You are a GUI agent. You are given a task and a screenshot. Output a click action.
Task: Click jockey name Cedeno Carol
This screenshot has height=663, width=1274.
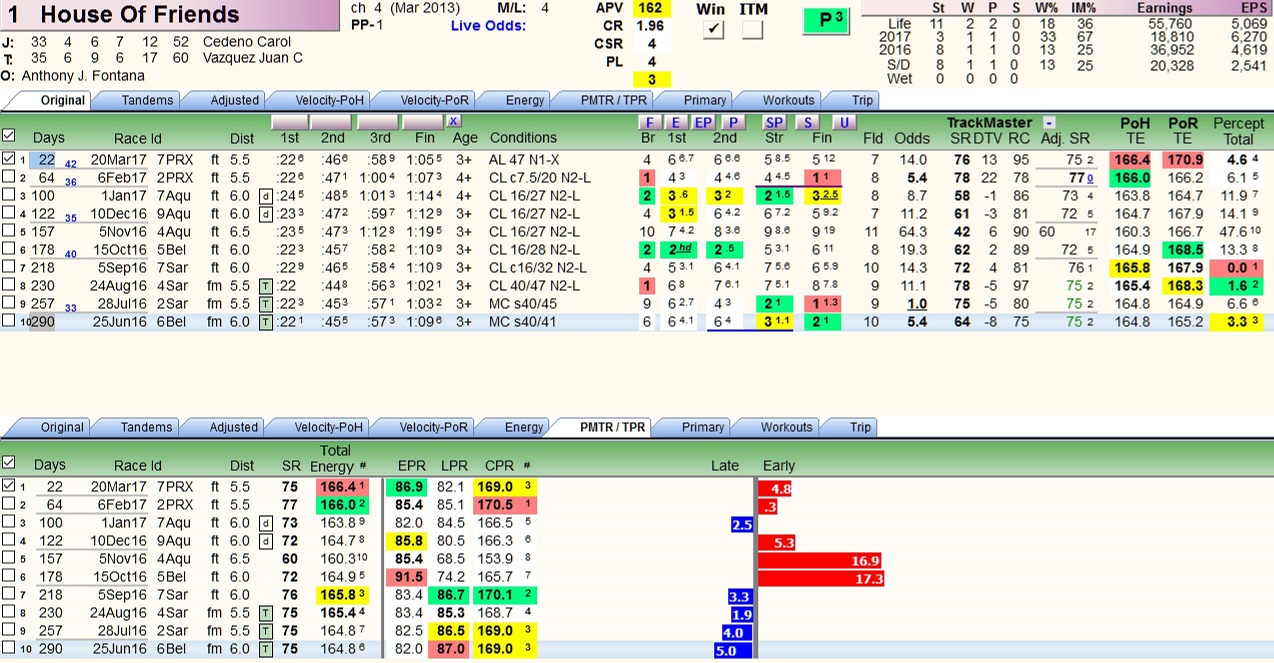tap(247, 42)
